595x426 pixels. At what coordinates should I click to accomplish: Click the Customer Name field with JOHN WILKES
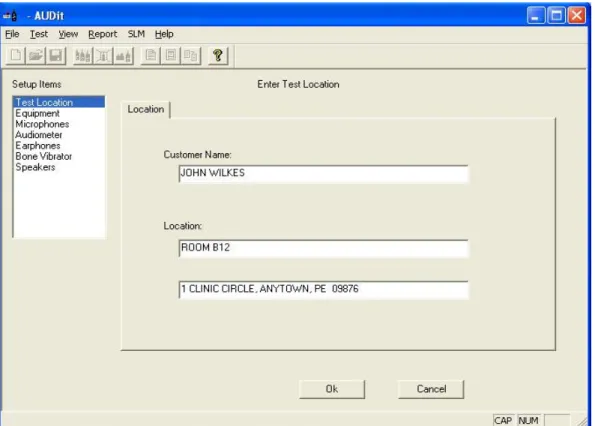pos(323,174)
